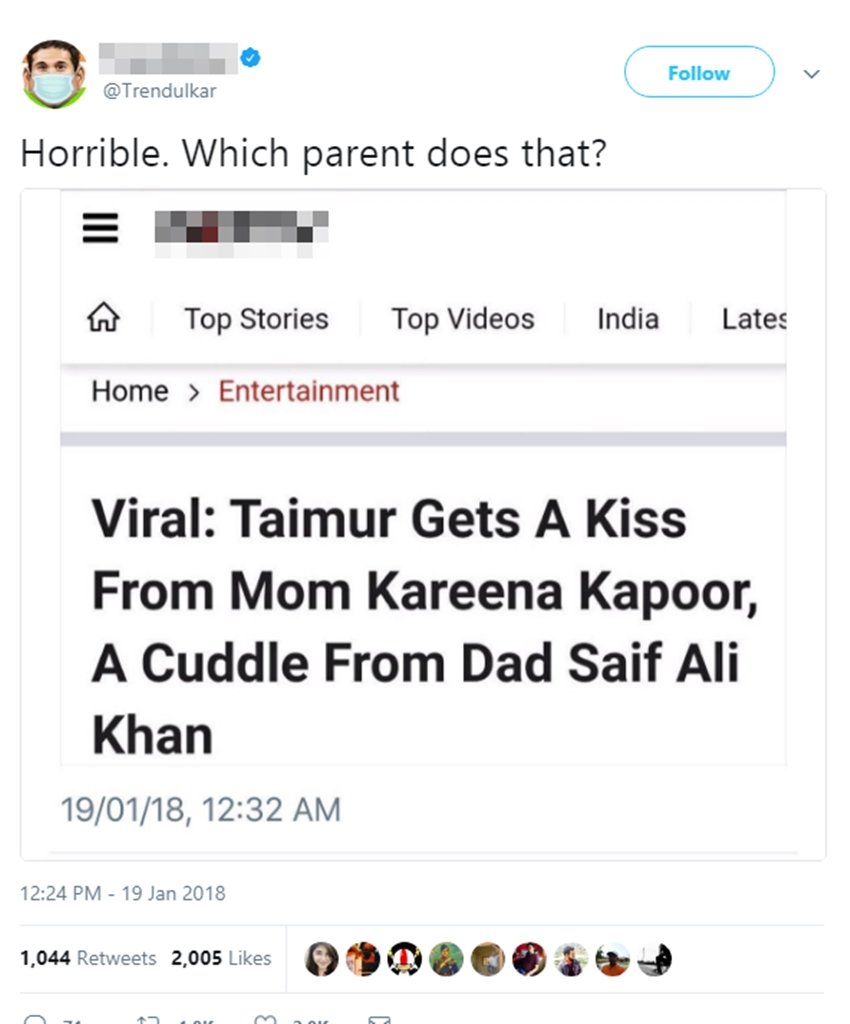Open the hamburger menu in the article

[101, 229]
